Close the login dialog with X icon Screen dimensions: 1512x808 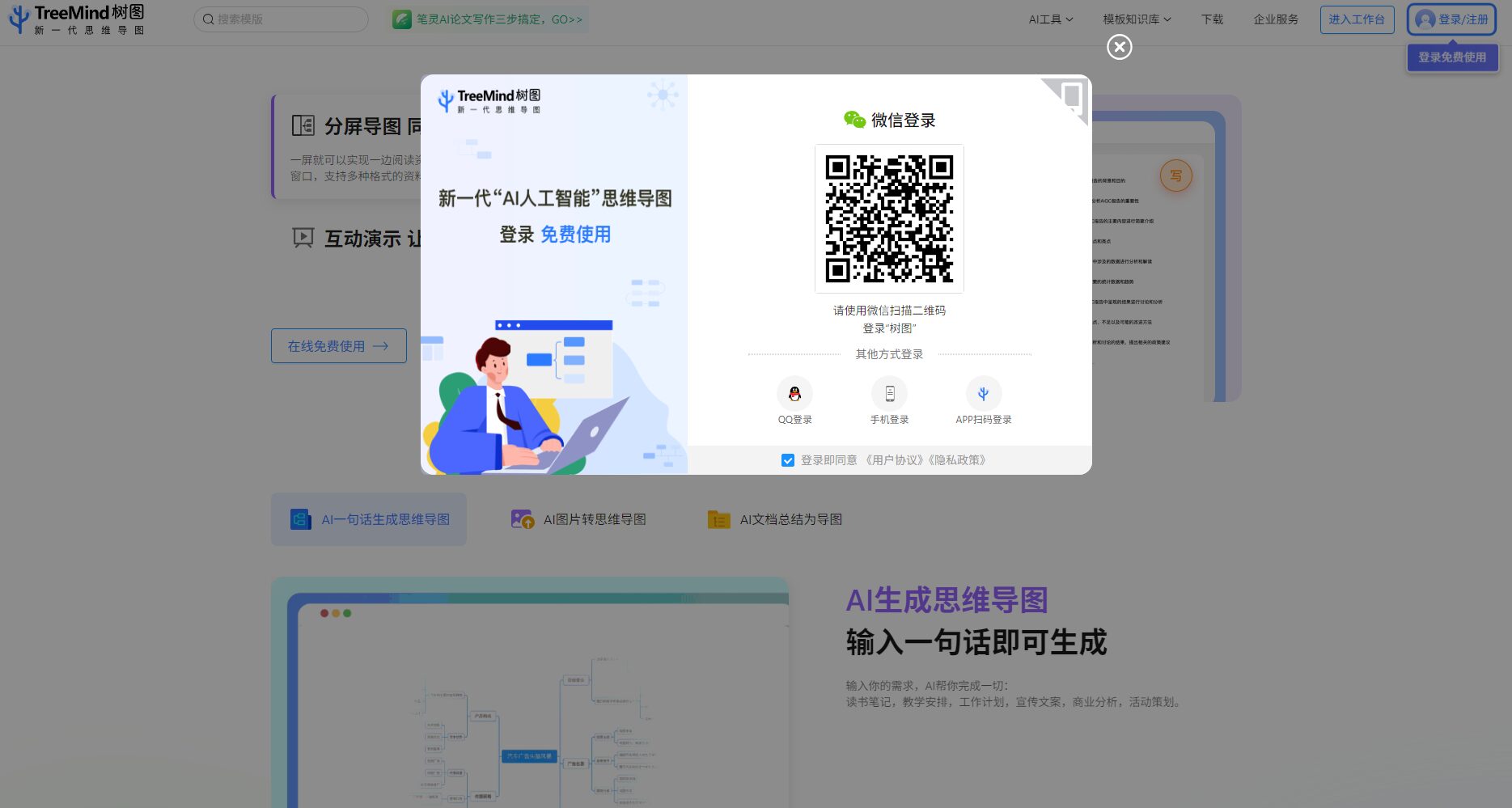tap(1119, 47)
